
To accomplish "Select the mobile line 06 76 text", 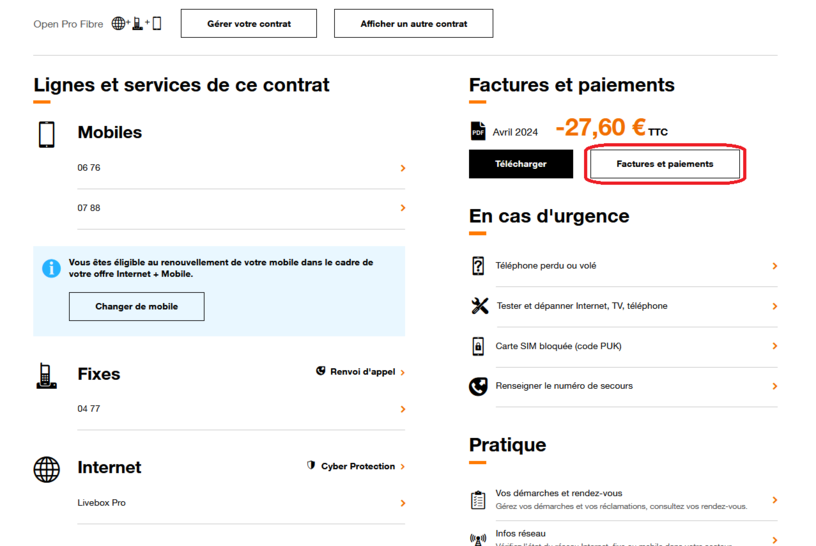I will [89, 168].
